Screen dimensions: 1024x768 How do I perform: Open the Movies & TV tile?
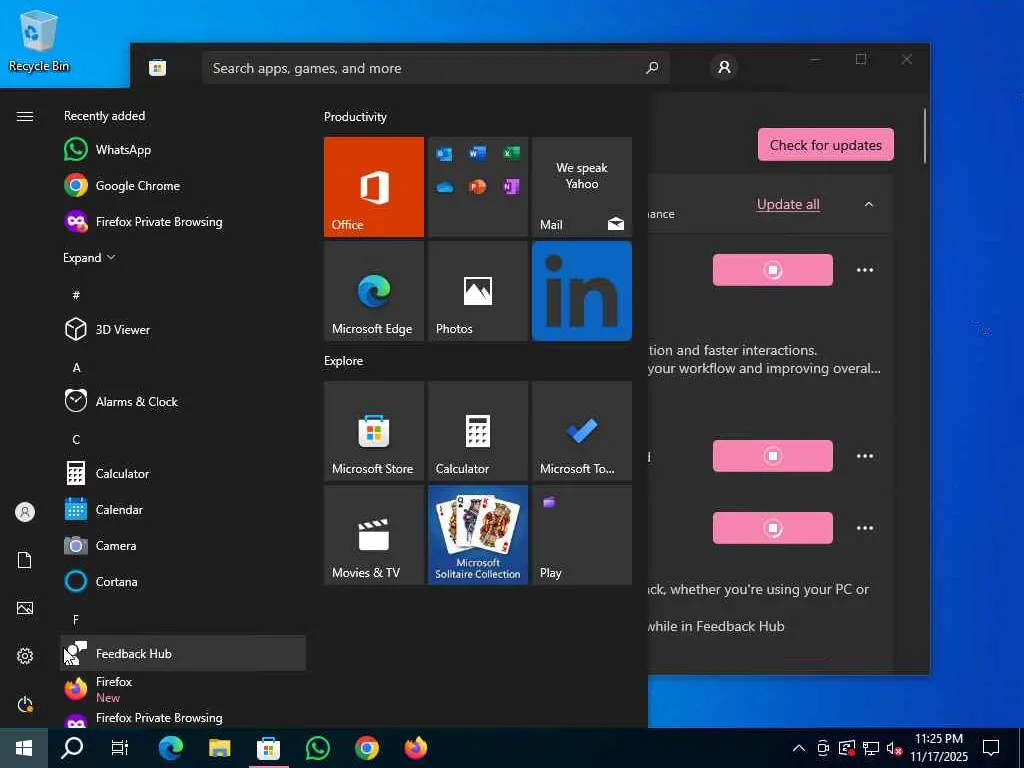point(374,535)
